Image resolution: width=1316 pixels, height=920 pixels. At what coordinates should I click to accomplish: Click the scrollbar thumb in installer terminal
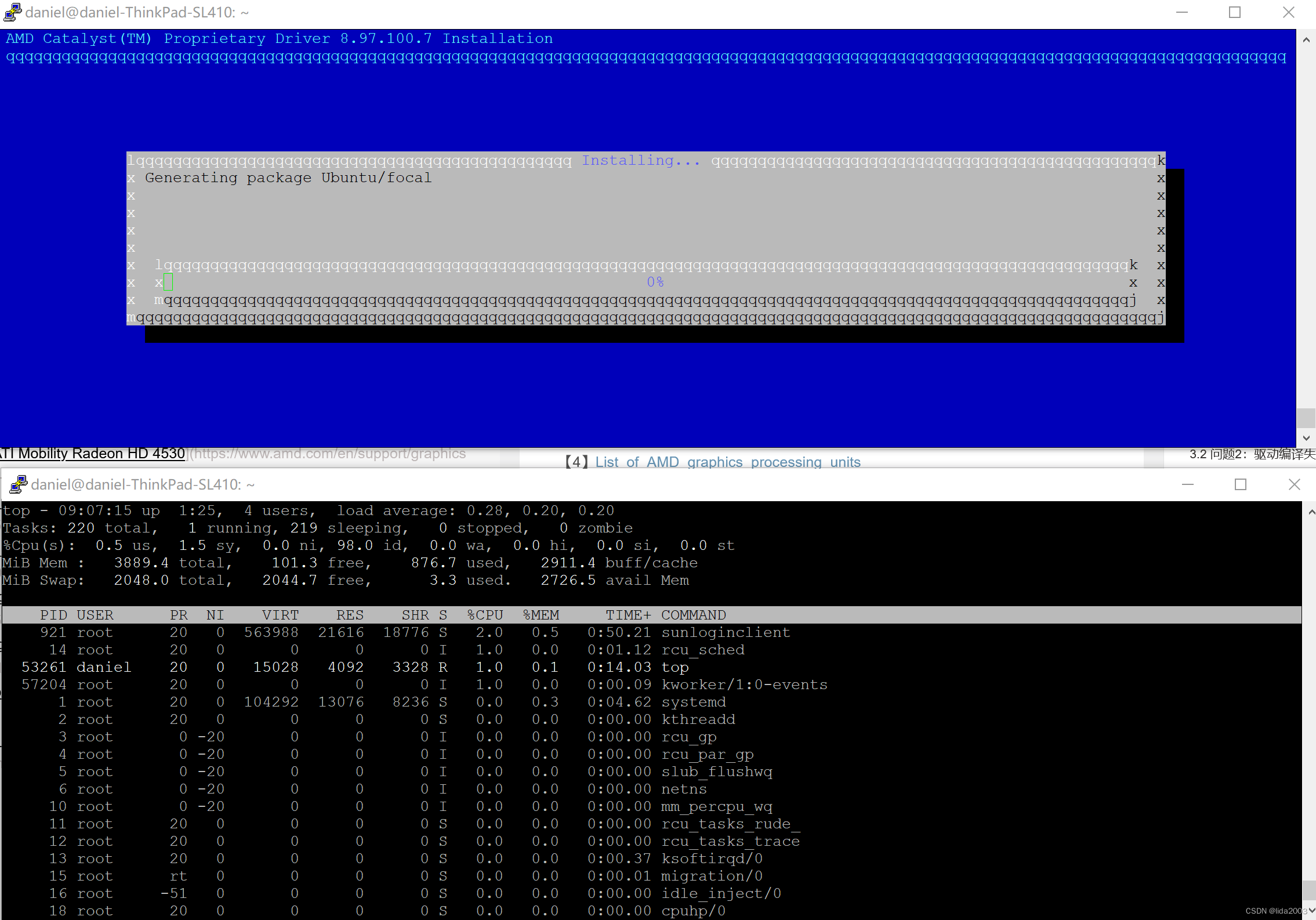1306,418
